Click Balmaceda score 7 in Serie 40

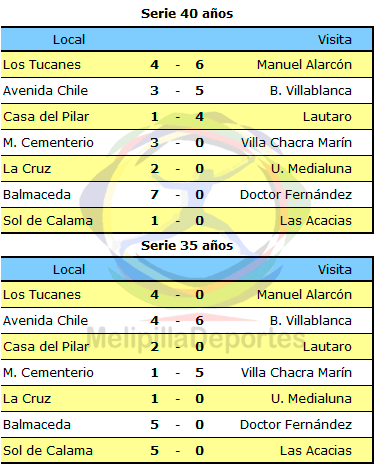coord(154,194)
